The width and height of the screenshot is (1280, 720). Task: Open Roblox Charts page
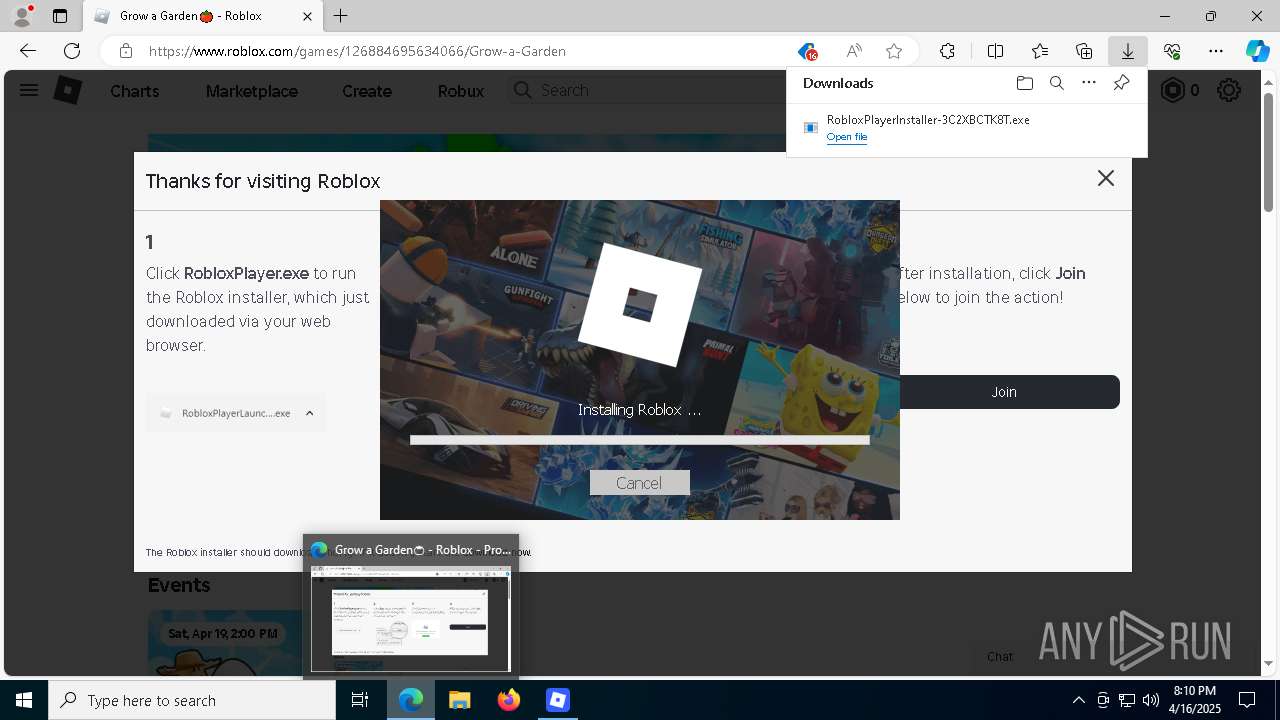point(134,91)
